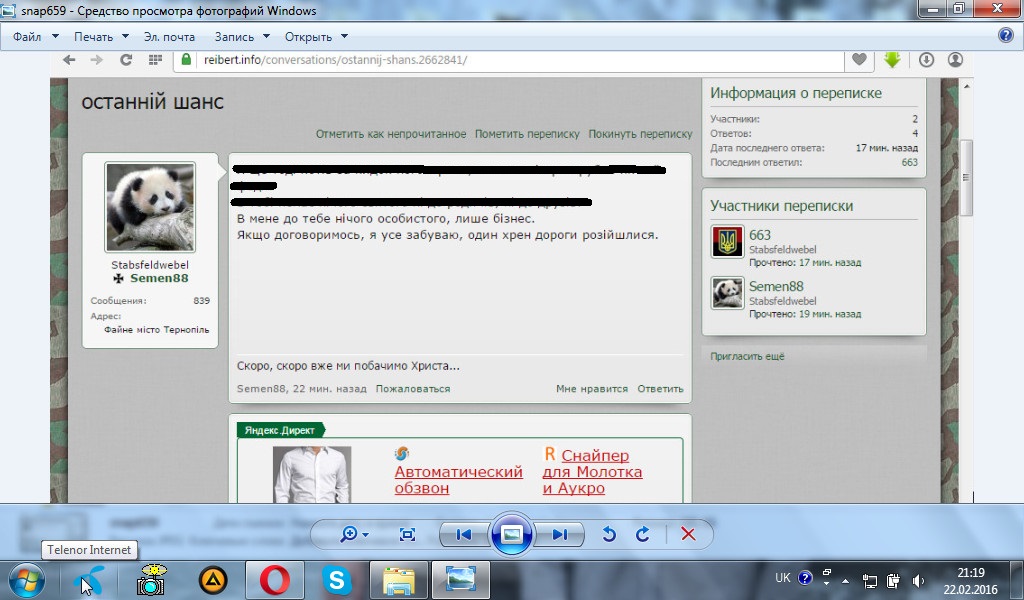Click the Telenor Internet taskbar icon
This screenshot has width=1024, height=600.
(x=91, y=580)
